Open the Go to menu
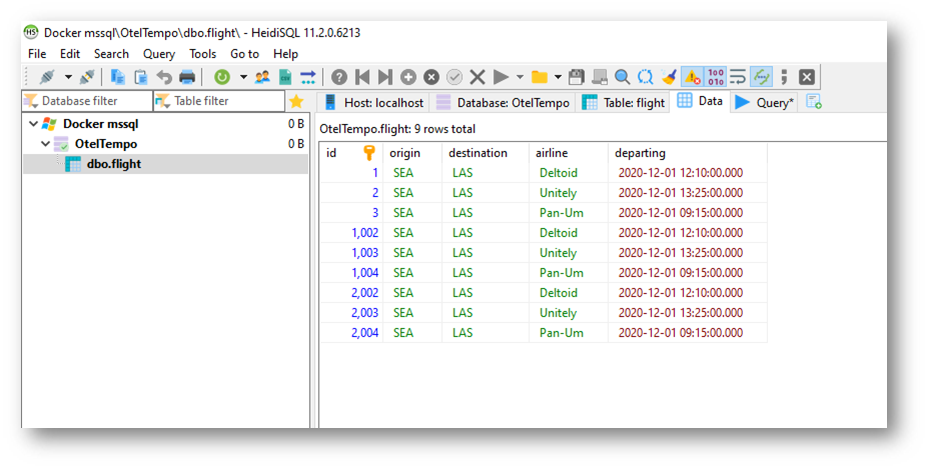 pos(245,54)
